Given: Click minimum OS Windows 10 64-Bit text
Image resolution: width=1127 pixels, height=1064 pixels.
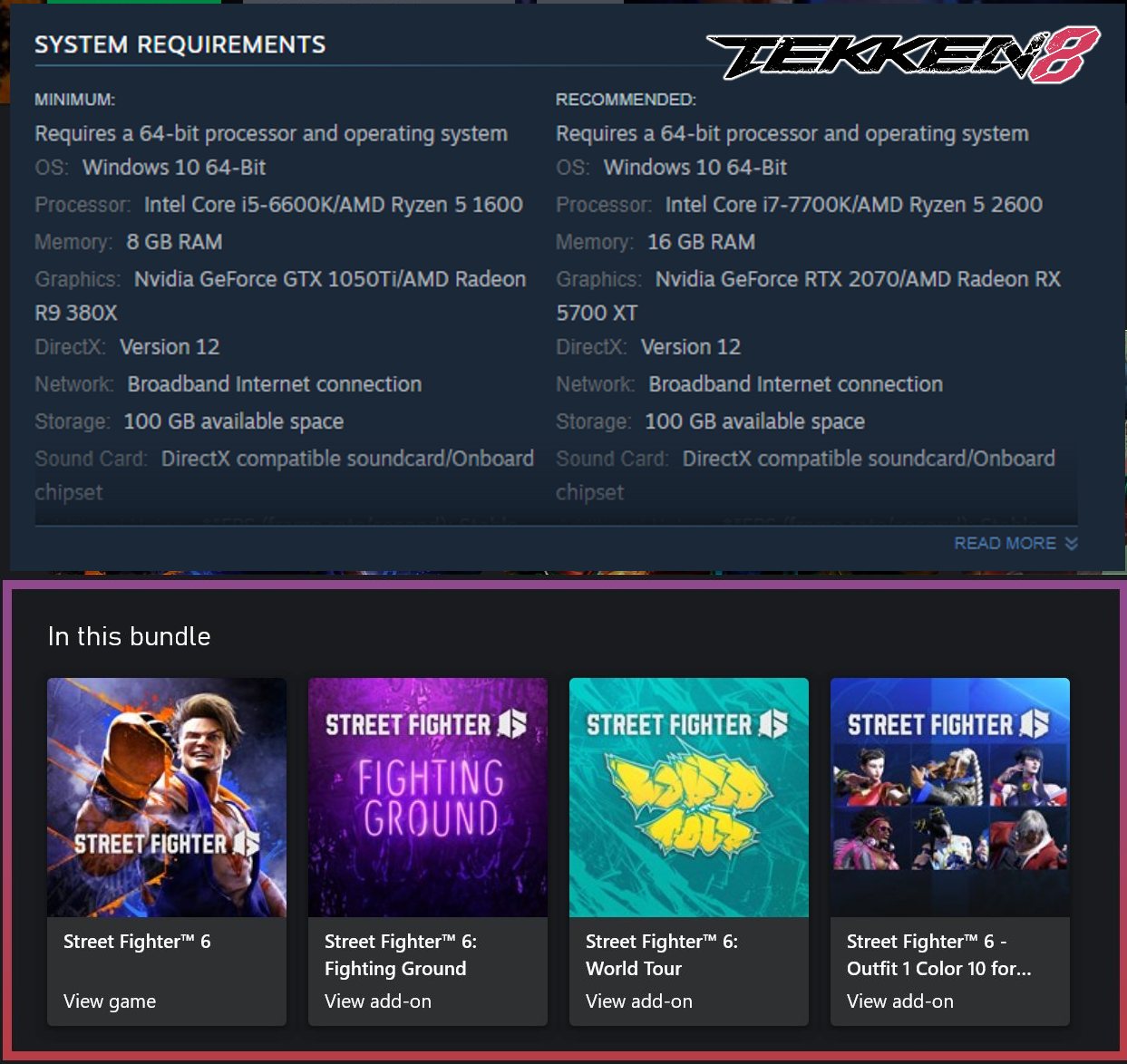Looking at the screenshot, I should click(174, 168).
